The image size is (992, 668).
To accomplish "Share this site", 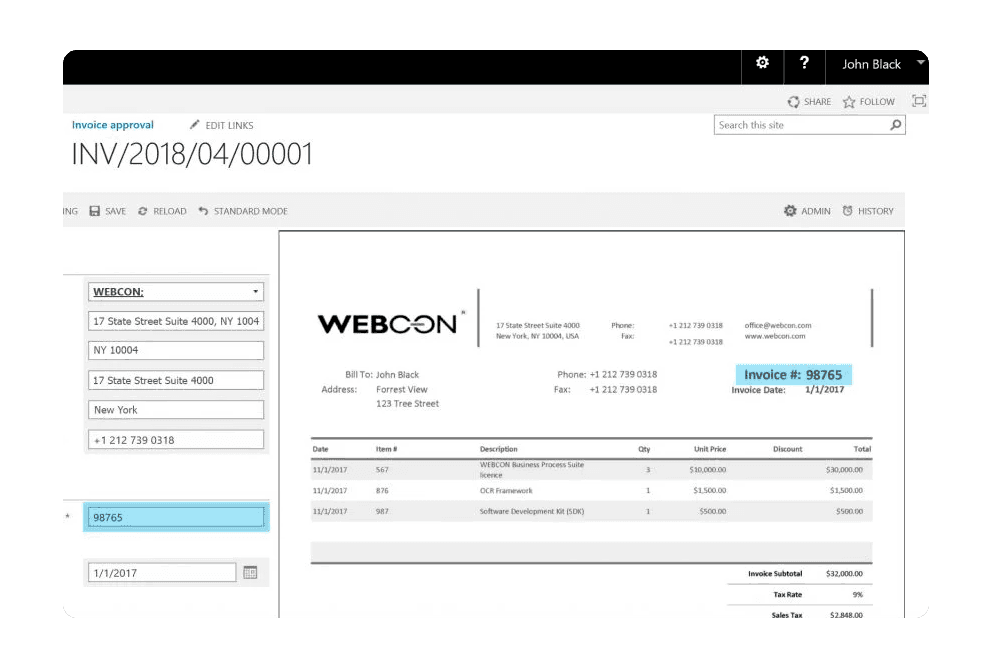I will [809, 102].
